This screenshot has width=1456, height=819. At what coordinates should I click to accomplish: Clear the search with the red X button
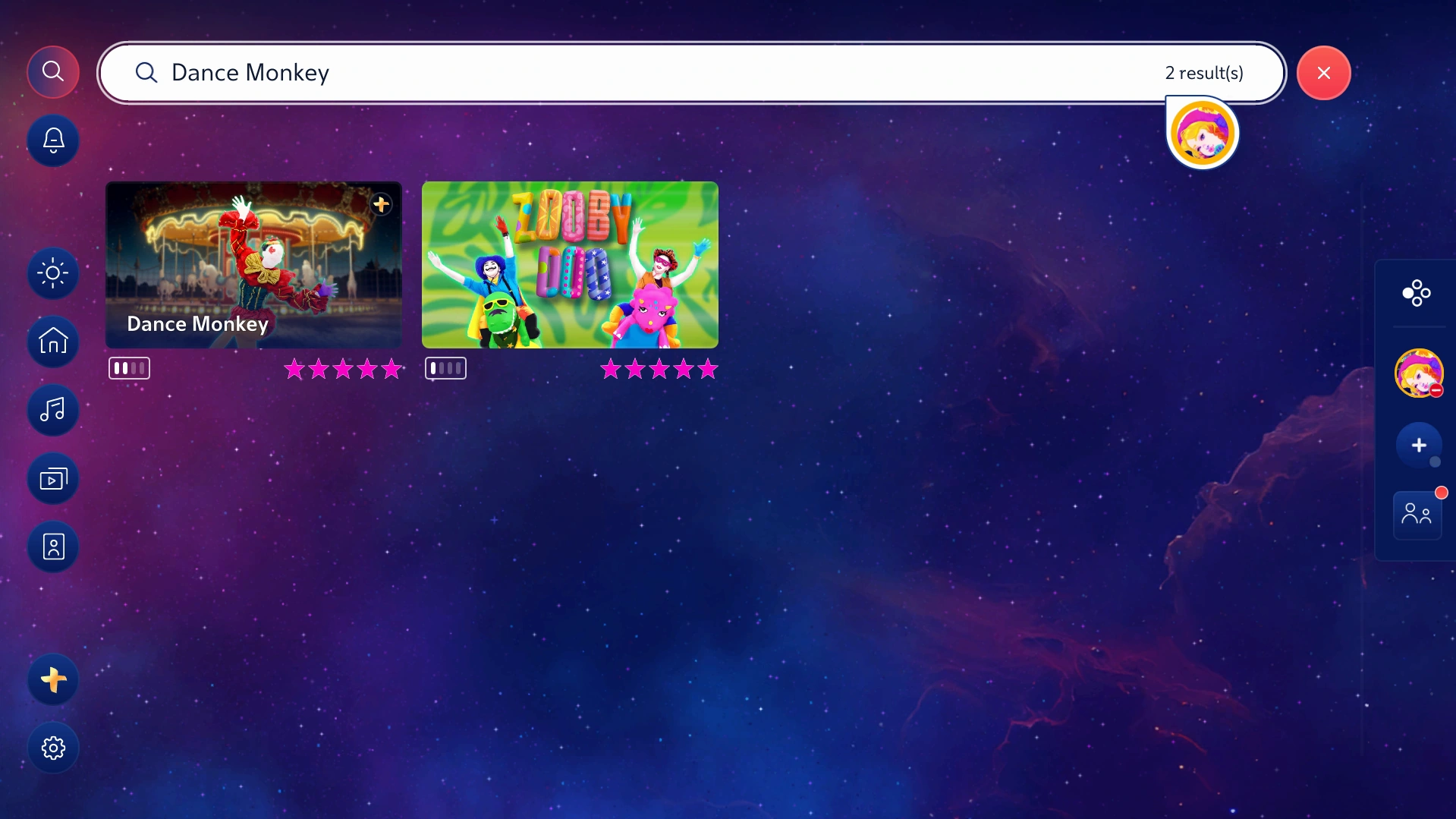pos(1323,73)
